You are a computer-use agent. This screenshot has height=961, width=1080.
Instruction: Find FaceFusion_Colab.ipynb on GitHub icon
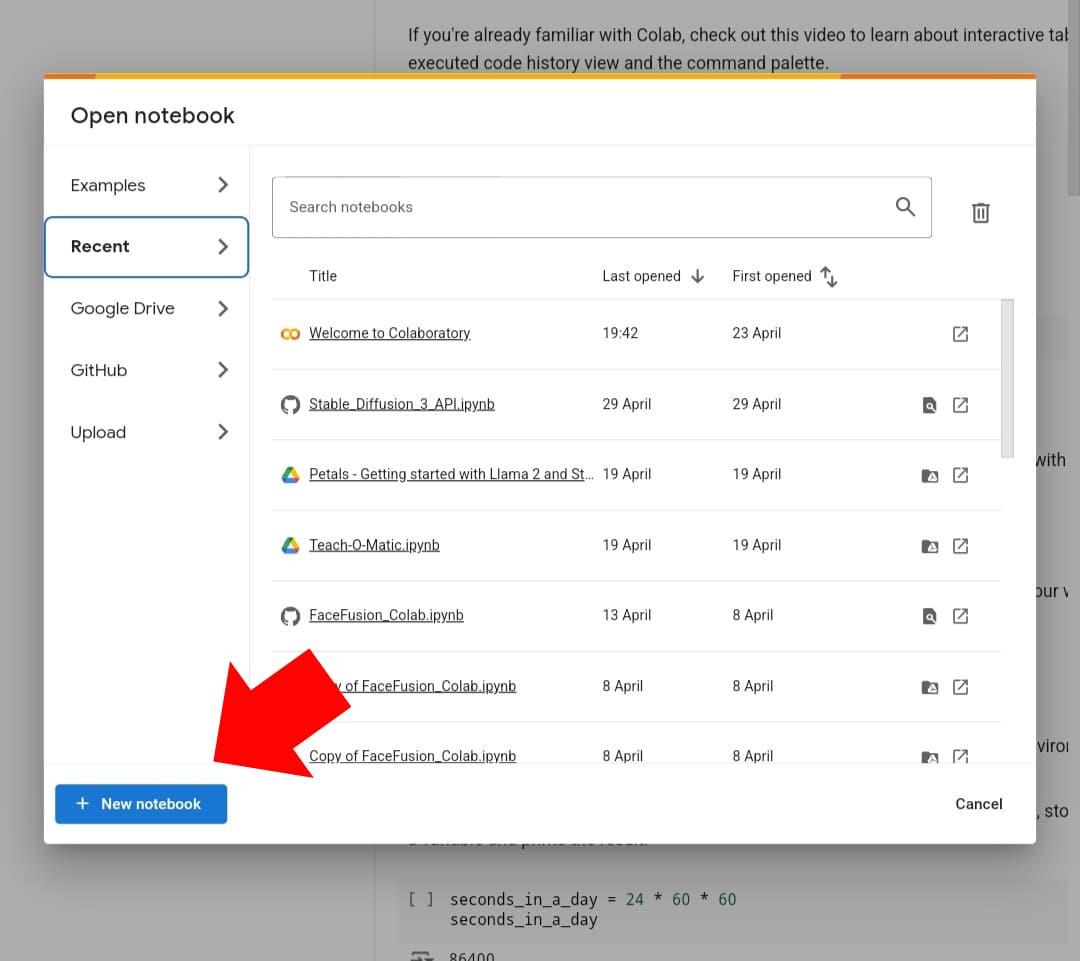930,616
